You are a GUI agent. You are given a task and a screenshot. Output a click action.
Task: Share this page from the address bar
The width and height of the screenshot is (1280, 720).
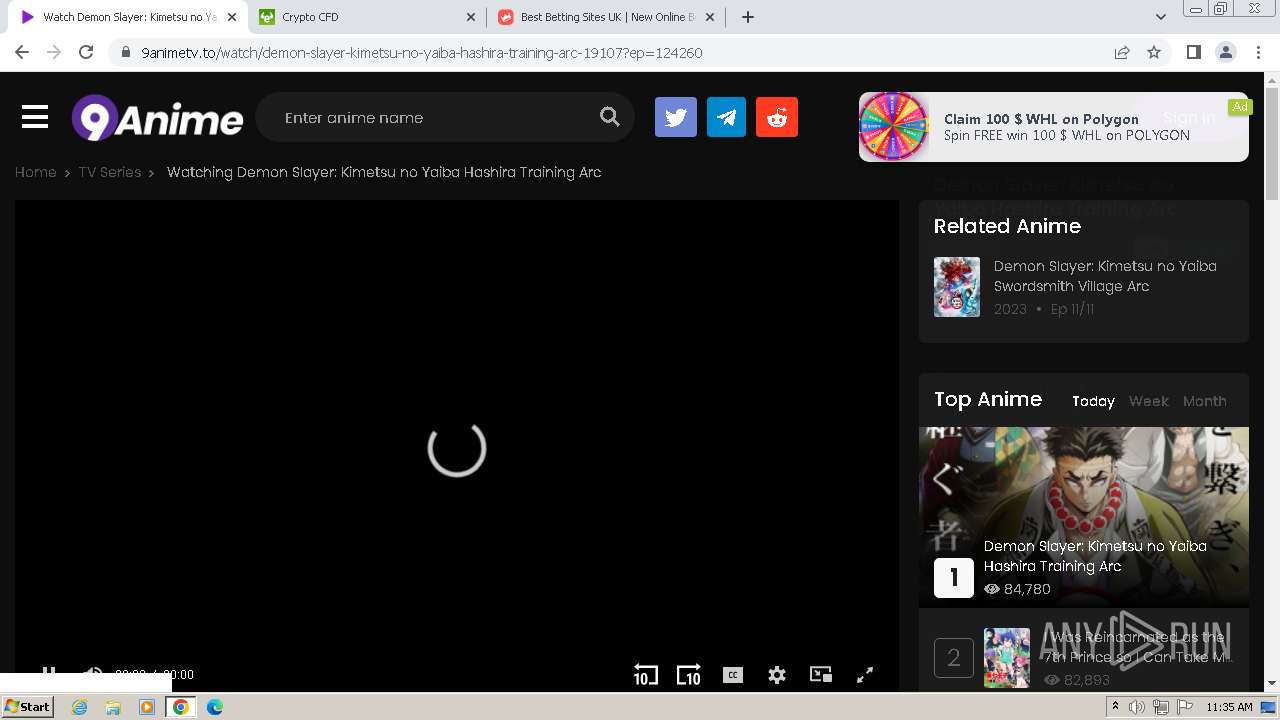[x=1122, y=52]
